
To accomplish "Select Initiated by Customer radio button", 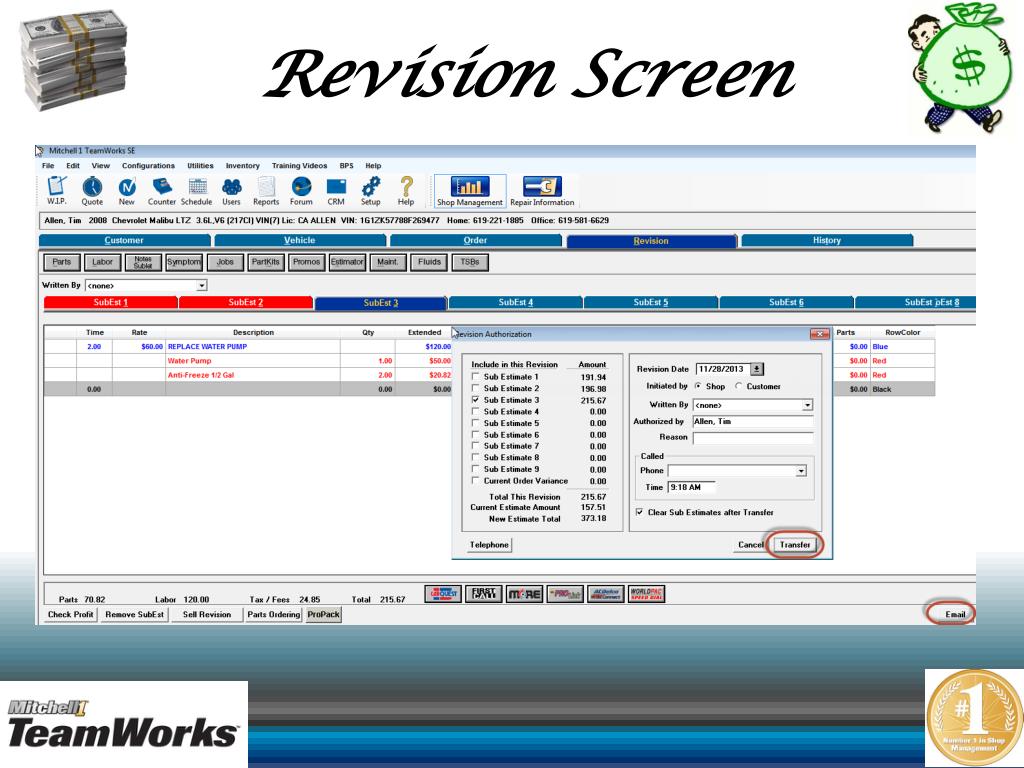I will click(739, 386).
